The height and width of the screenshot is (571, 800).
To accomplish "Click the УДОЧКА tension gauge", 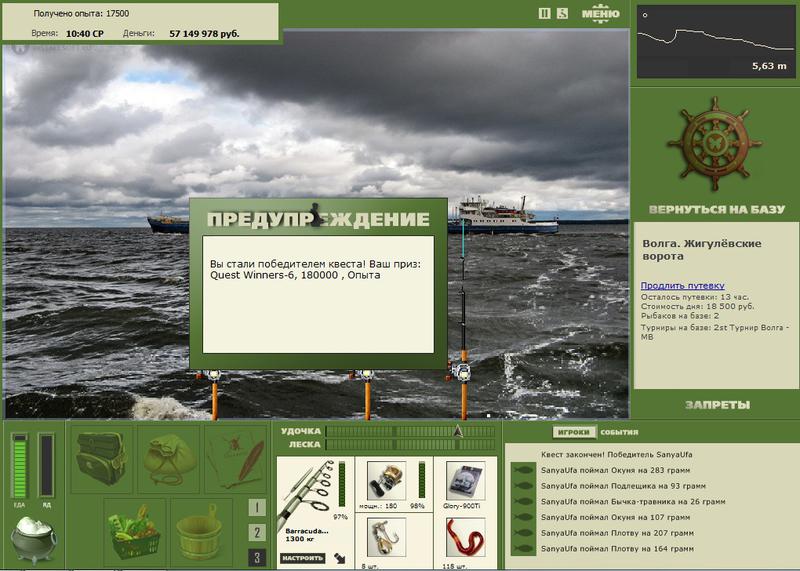I will pyautogui.click(x=410, y=432).
